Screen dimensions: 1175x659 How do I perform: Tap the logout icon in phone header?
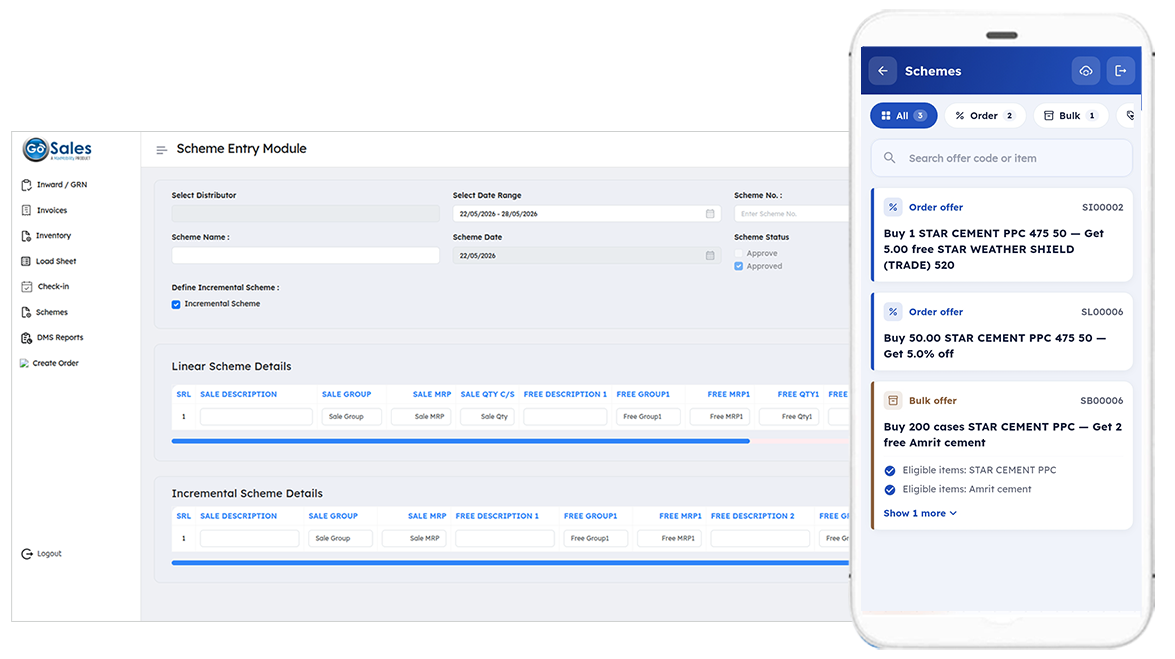(1120, 71)
